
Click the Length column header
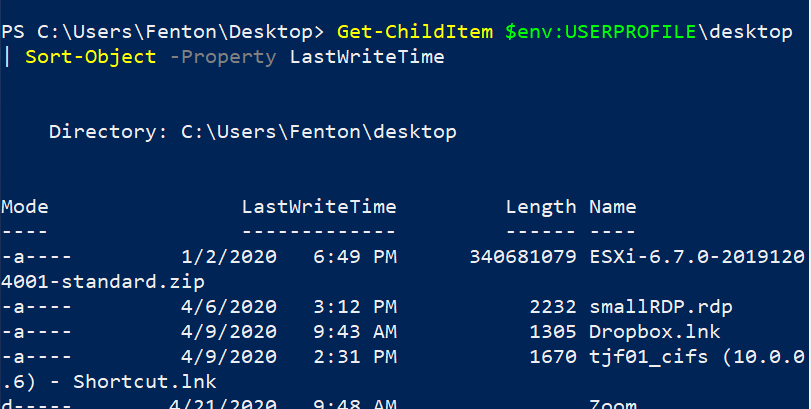point(541,207)
